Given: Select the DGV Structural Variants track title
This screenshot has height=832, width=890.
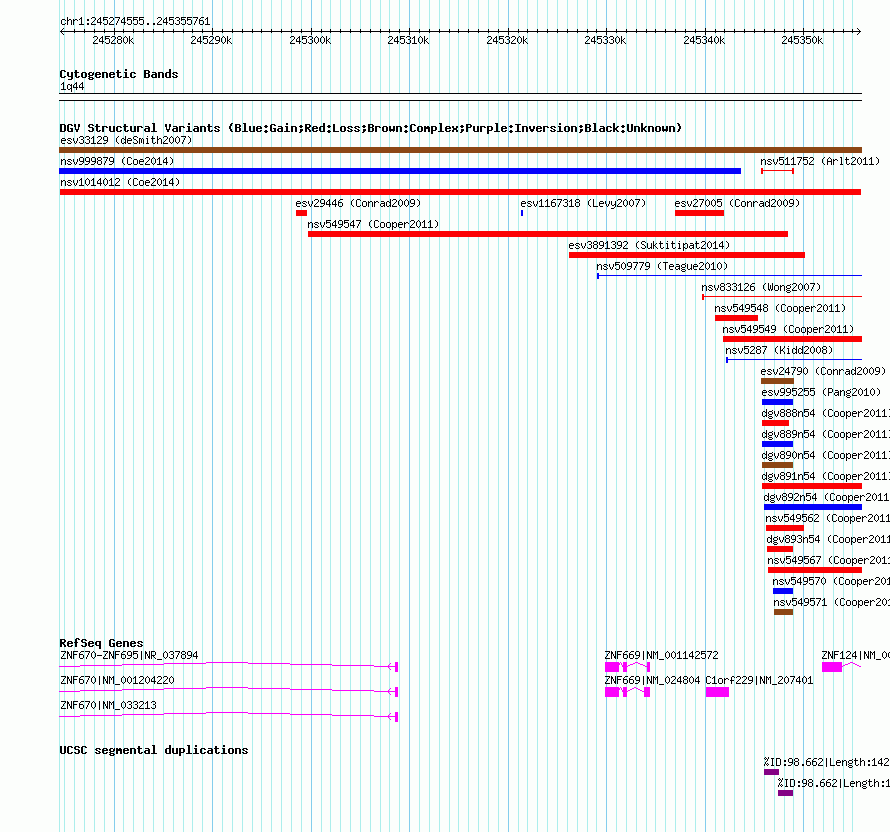Looking at the screenshot, I should 370,128.
